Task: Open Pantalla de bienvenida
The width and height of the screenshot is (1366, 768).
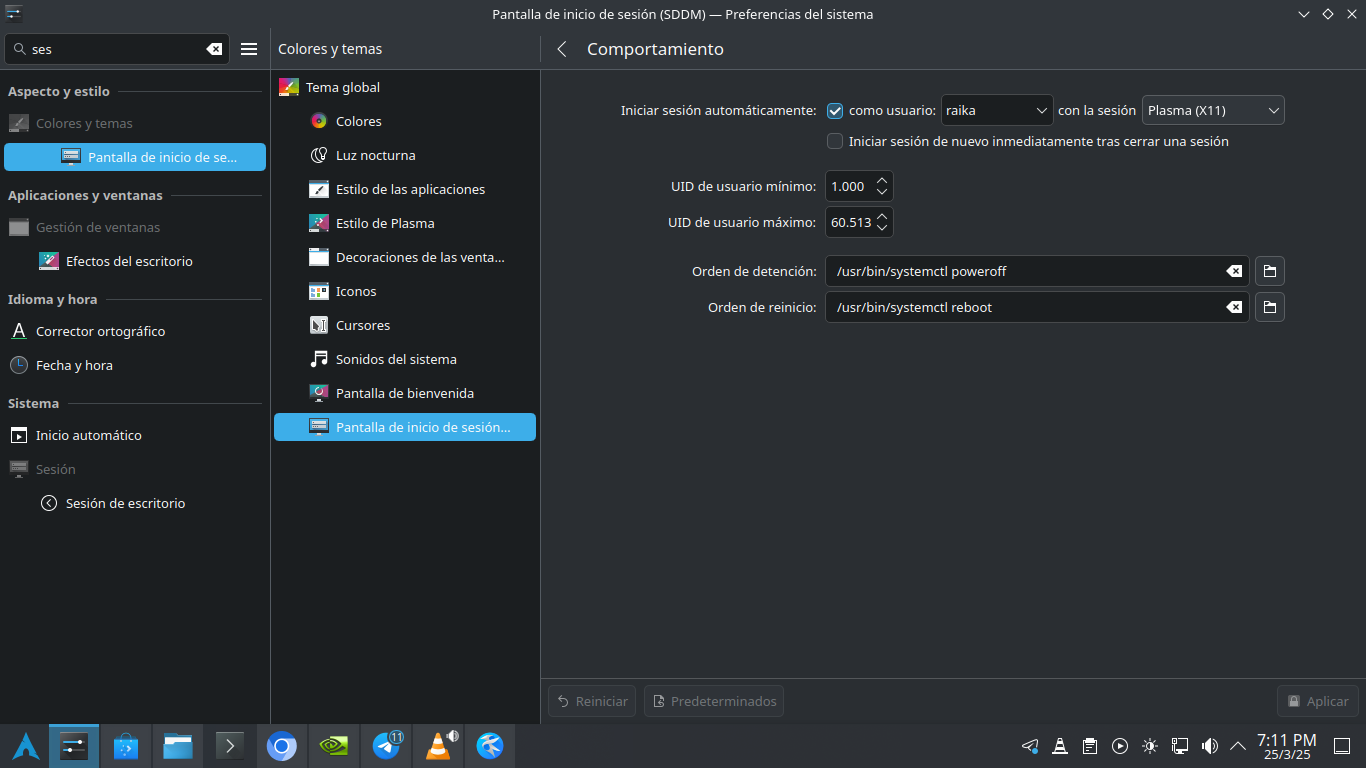Action: [405, 393]
